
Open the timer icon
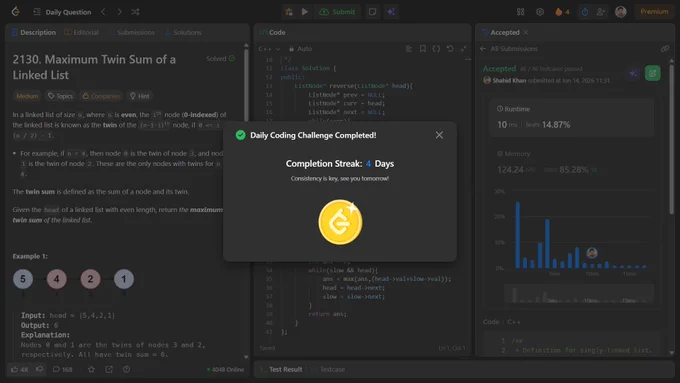pyautogui.click(x=585, y=12)
